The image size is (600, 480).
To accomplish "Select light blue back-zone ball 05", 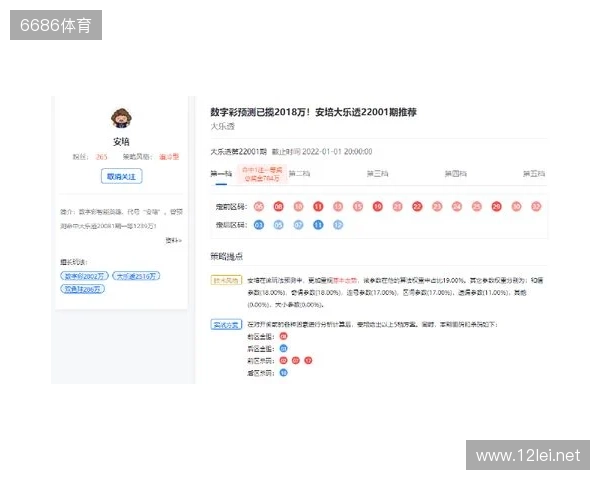I will click(x=279, y=225).
